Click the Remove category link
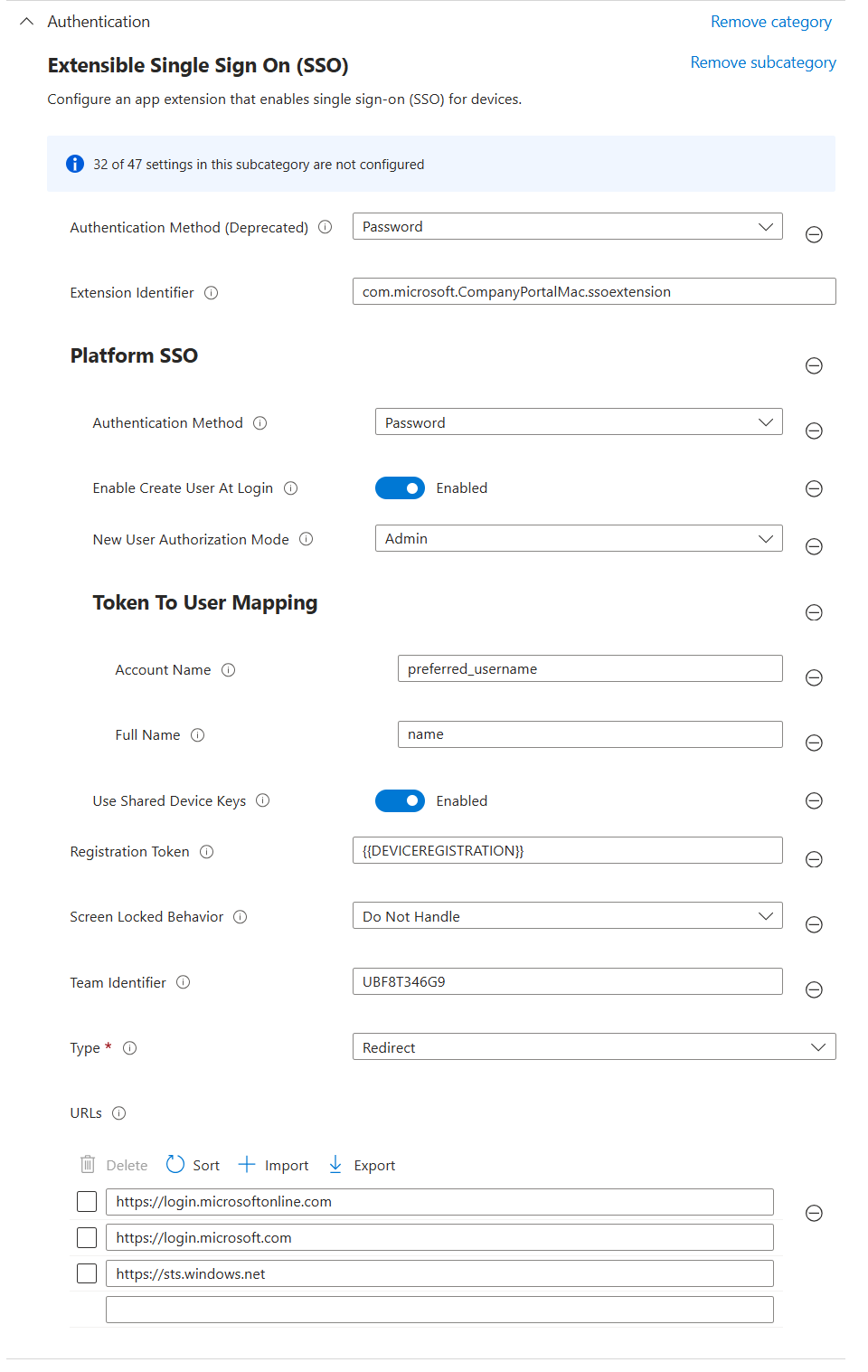The height and width of the screenshot is (1372, 868). (770, 22)
